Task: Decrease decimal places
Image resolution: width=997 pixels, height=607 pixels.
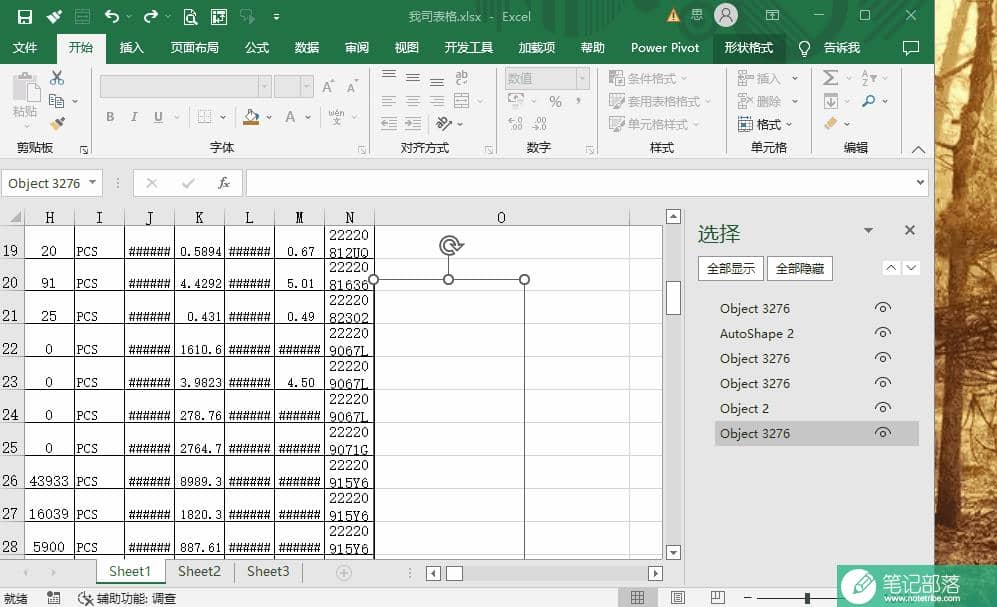Action: 540,123
